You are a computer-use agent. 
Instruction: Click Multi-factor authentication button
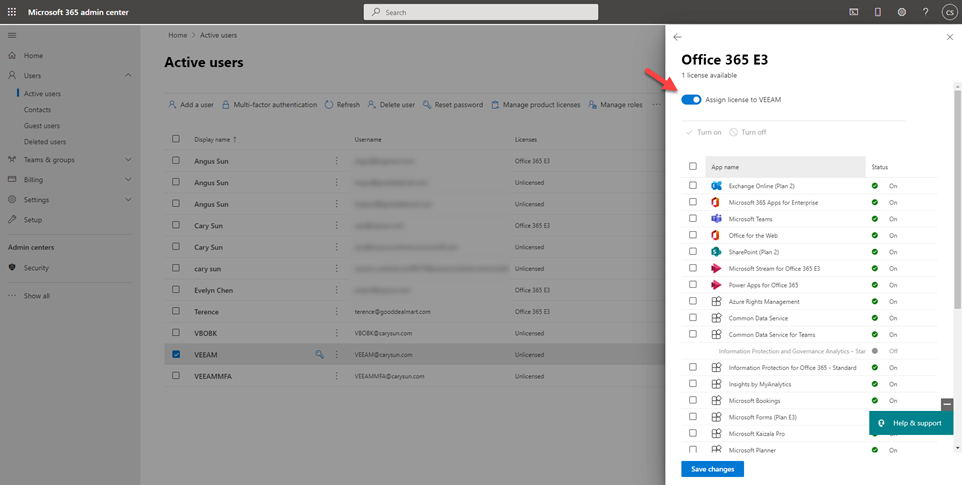269,105
